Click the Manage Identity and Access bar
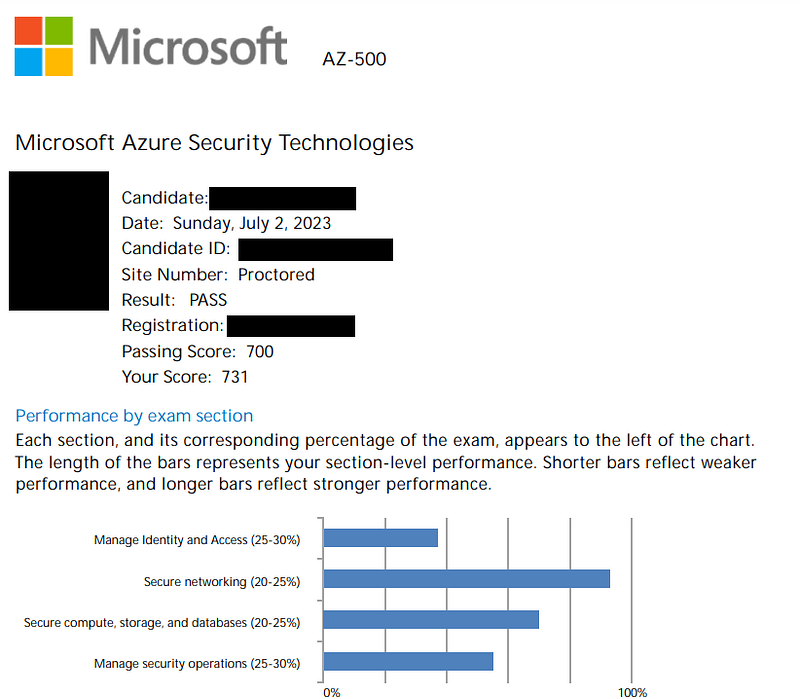Viewport: 800px width, 699px height. [381, 538]
